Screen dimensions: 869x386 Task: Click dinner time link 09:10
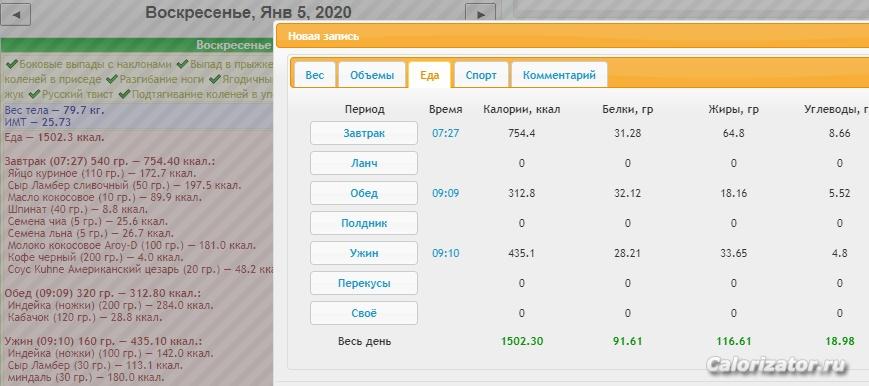coord(446,253)
